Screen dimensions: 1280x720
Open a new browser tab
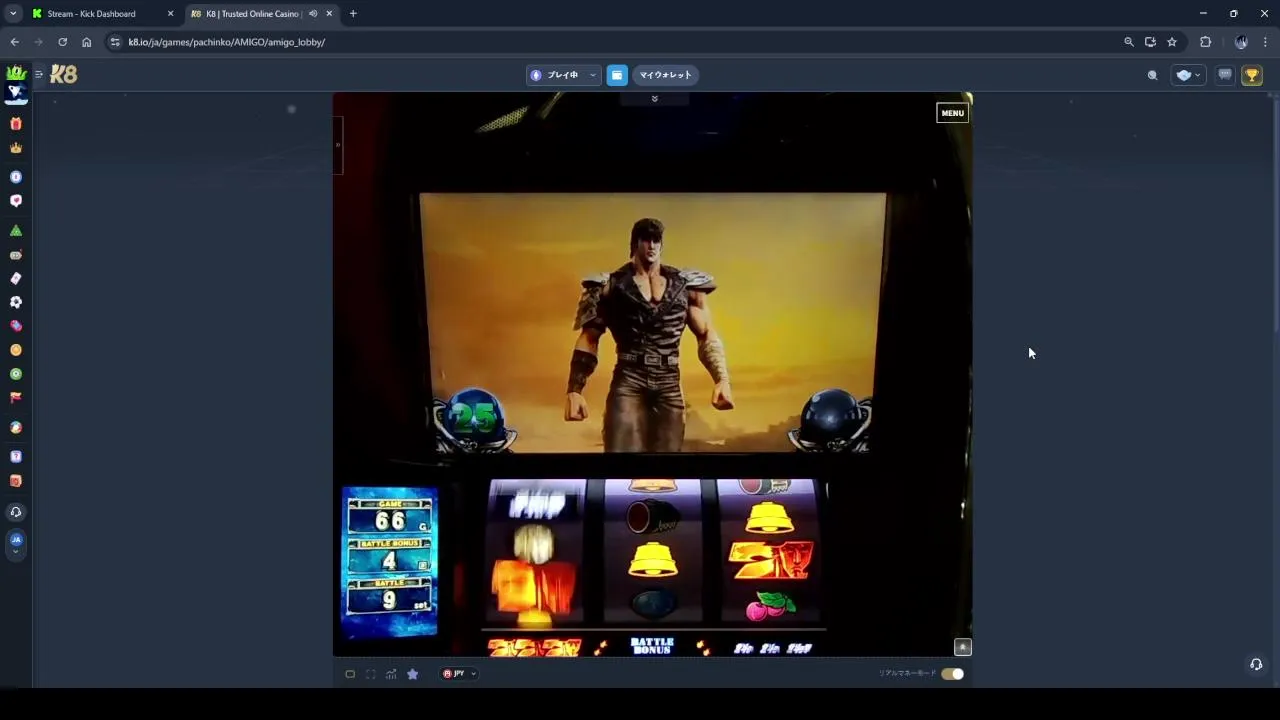click(353, 14)
